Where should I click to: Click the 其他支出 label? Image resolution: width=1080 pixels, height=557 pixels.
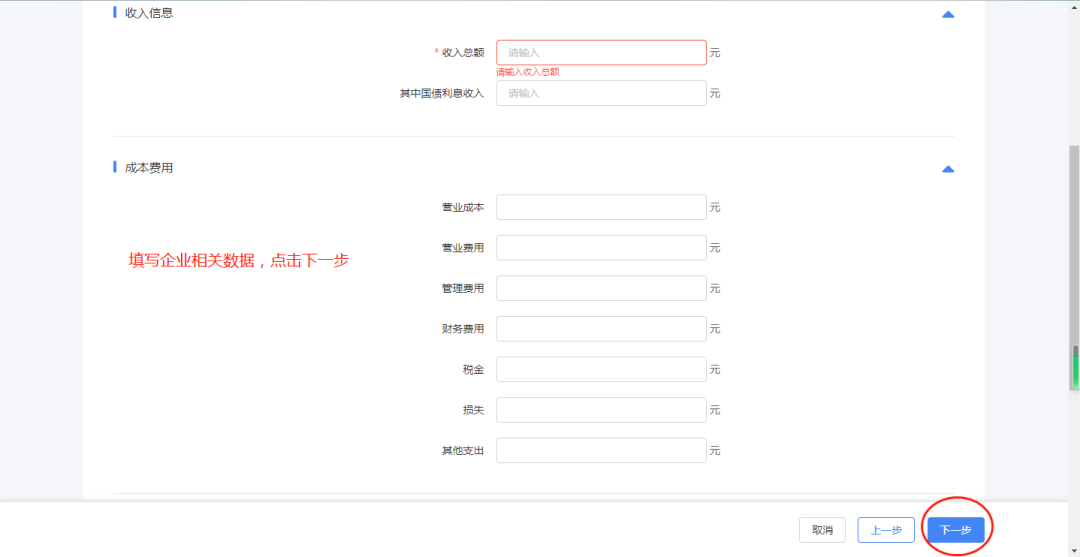click(x=463, y=451)
